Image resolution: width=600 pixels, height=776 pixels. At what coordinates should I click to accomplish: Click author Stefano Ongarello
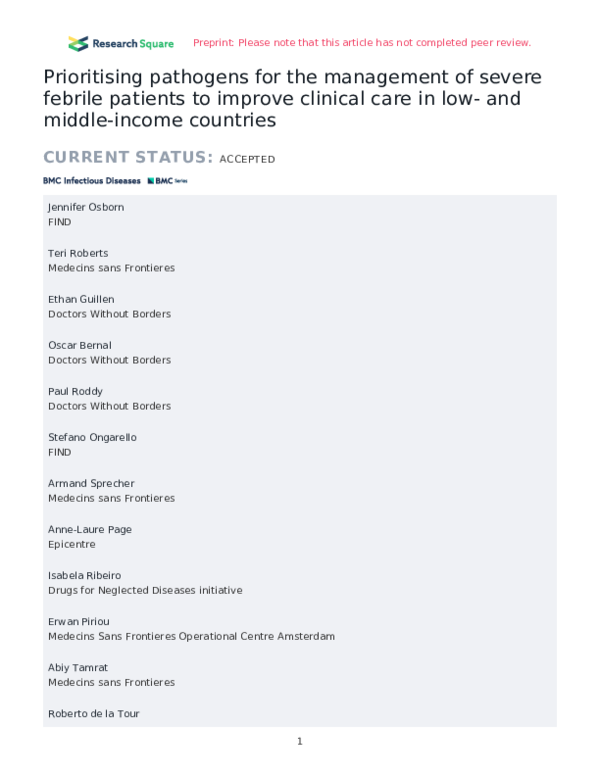click(x=92, y=437)
